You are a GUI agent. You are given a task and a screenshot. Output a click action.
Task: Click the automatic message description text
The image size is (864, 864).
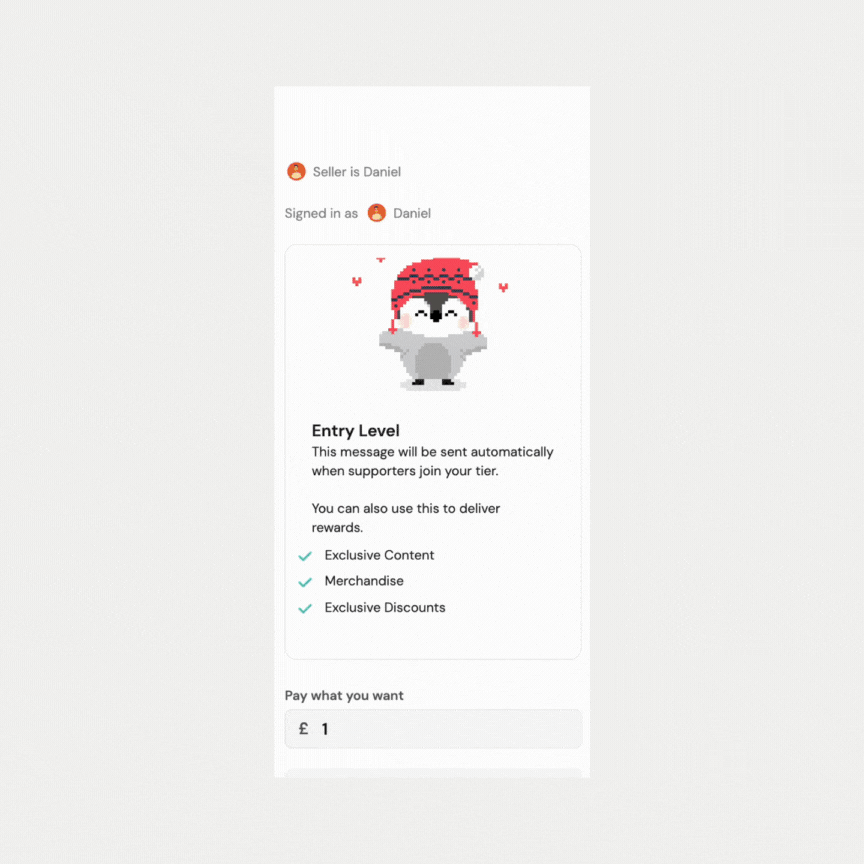point(433,461)
